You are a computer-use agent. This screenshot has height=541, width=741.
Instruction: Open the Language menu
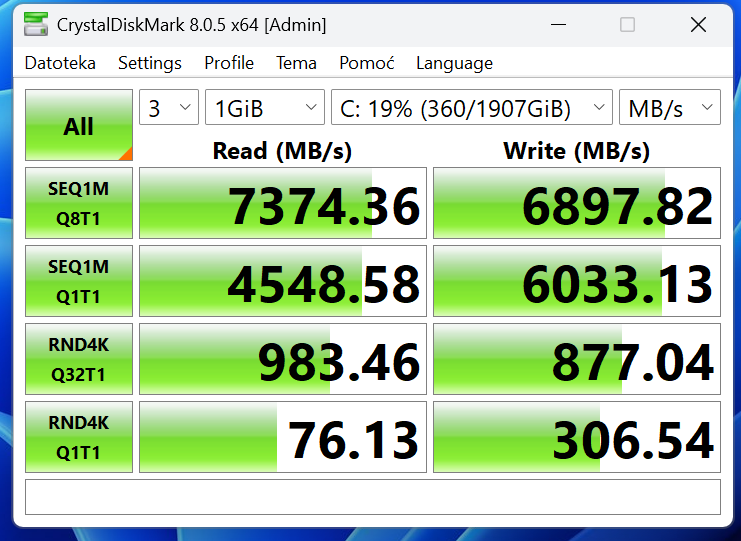pyautogui.click(x=454, y=63)
